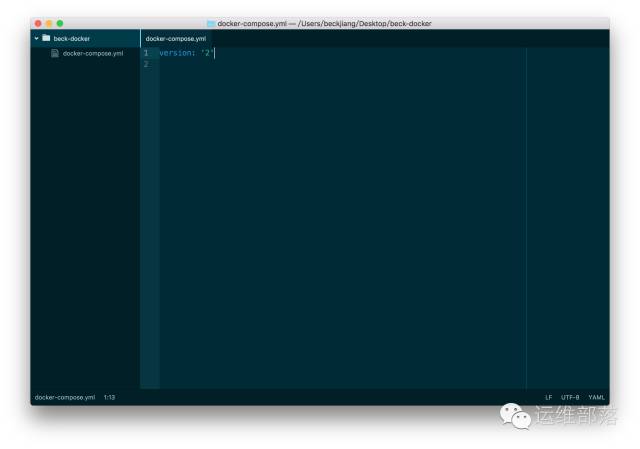
Task: Open the YAML grammar selector
Action: click(x=596, y=397)
